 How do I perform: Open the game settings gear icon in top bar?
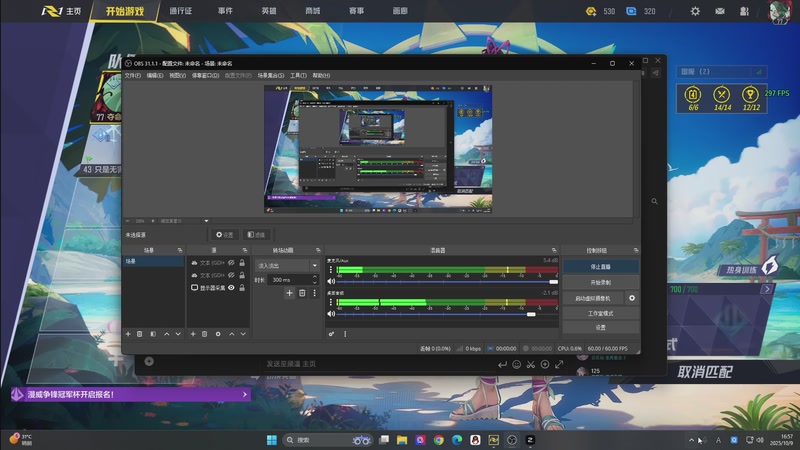(696, 11)
